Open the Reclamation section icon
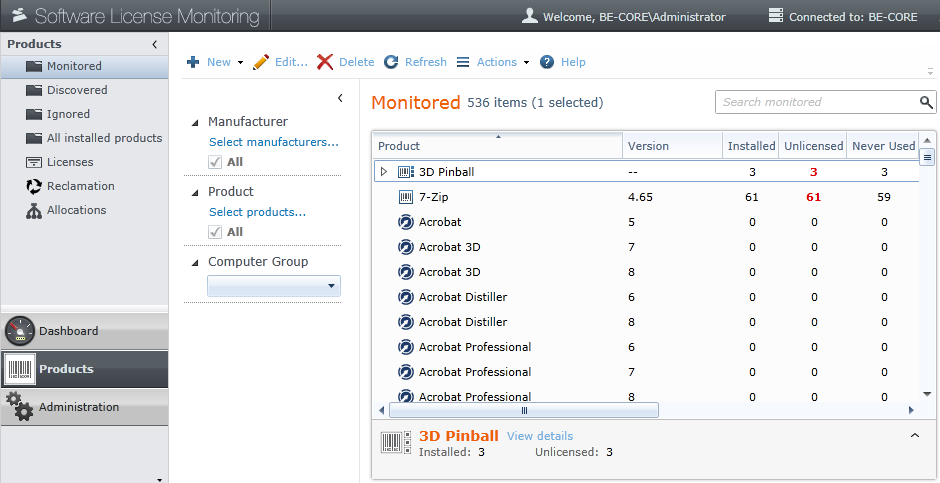Image resolution: width=940 pixels, height=483 pixels. click(33, 186)
